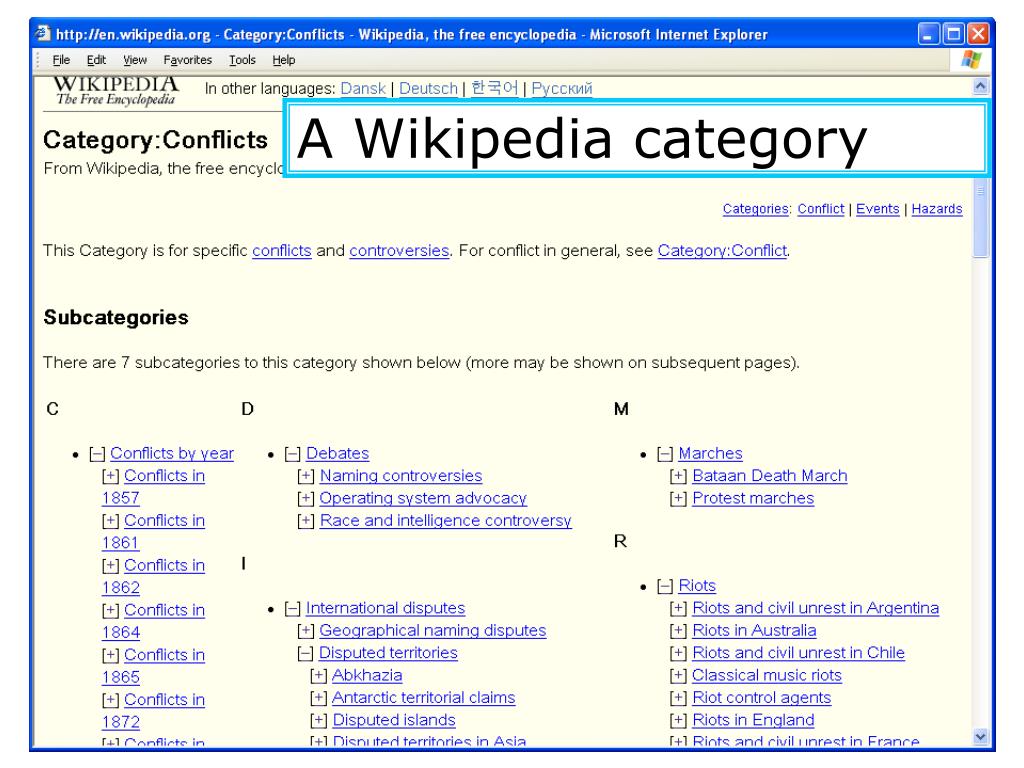This screenshot has width=1024, height=768.
Task: Open the Bataan Death March category
Action: coord(770,476)
